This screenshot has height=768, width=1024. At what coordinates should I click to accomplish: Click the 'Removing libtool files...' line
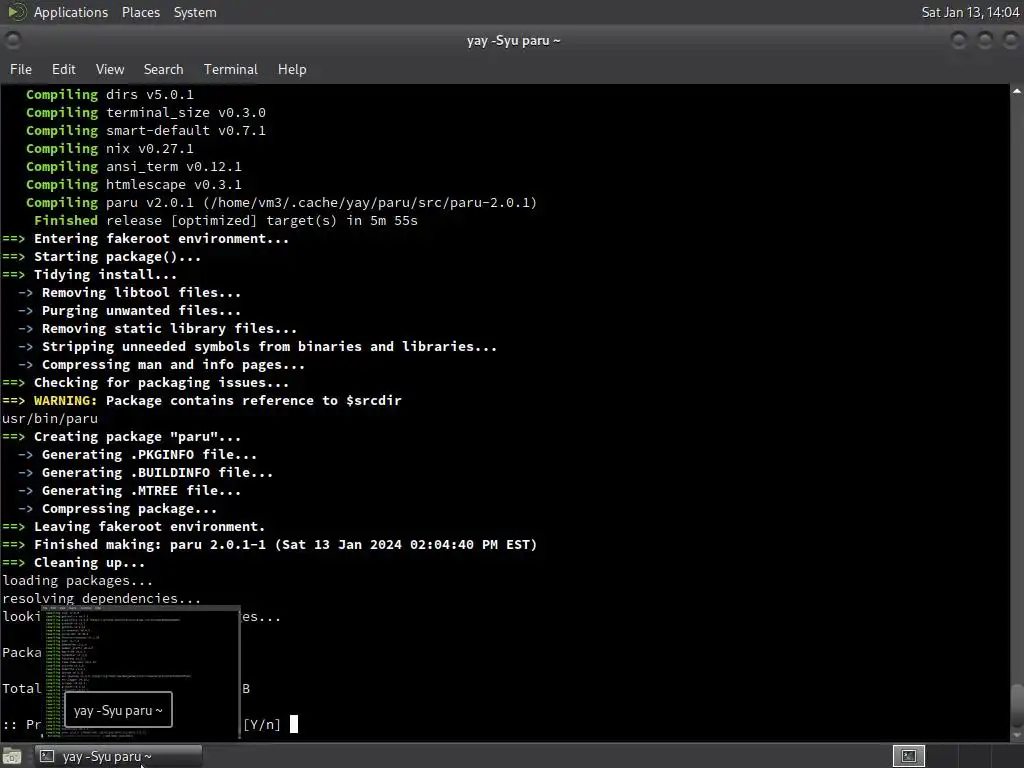click(129, 293)
